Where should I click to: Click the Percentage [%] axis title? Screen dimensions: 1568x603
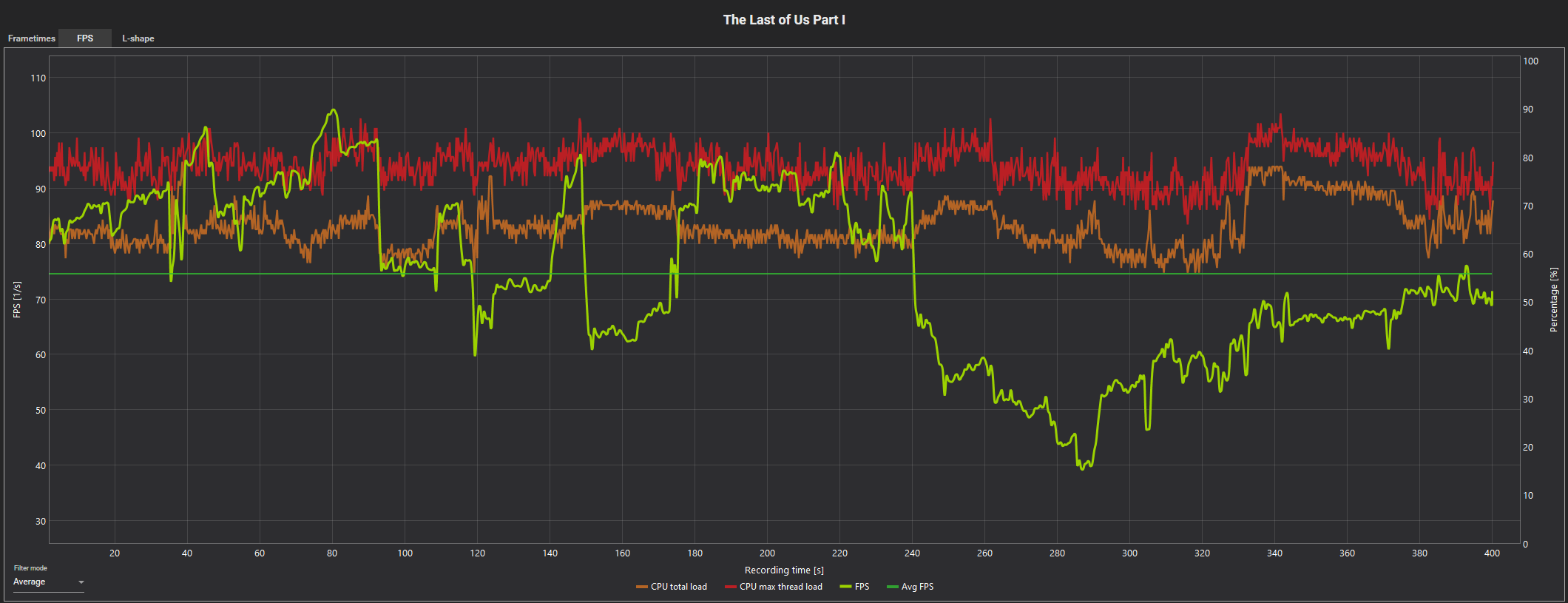pos(1553,300)
